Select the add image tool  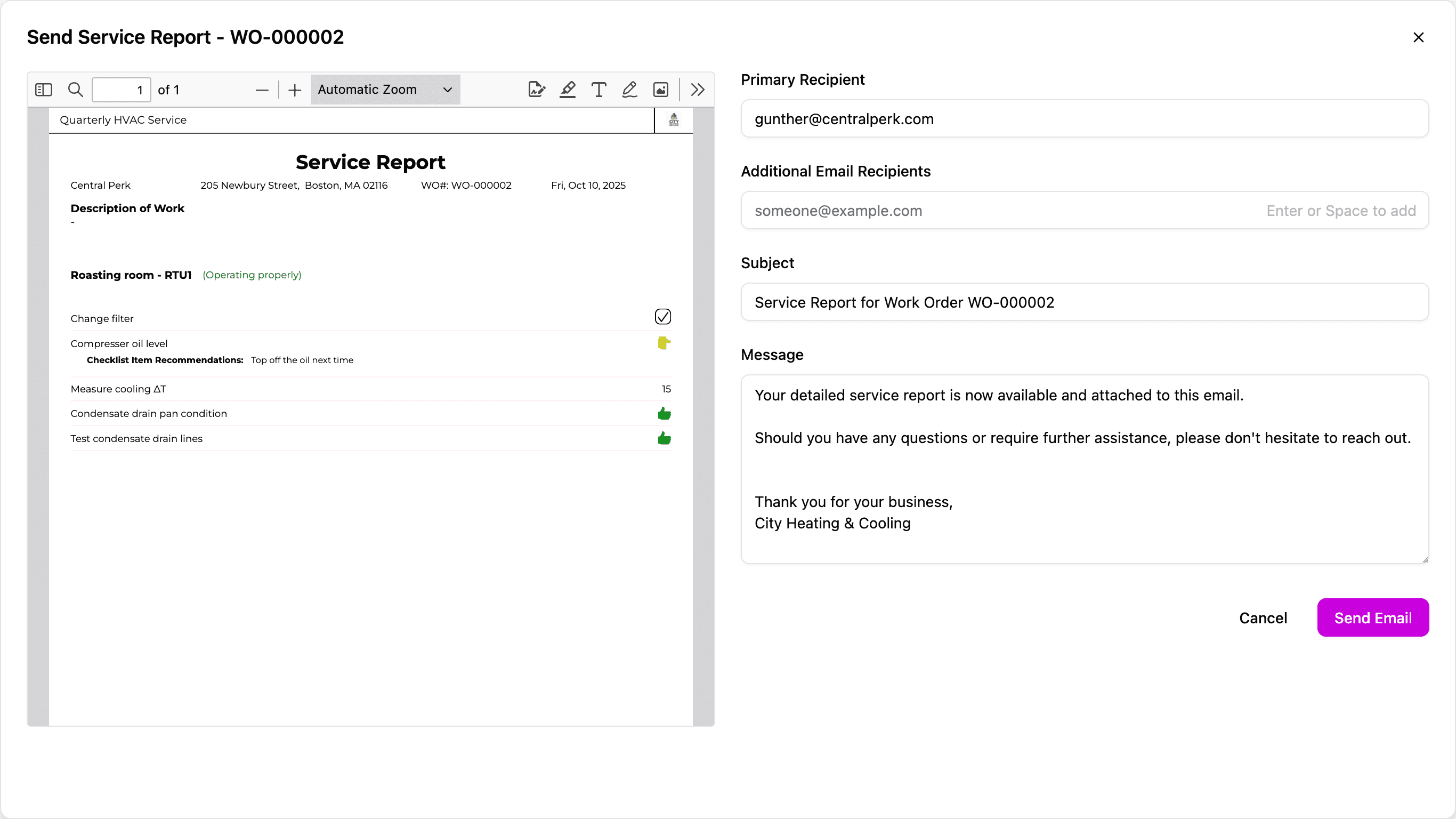click(661, 90)
